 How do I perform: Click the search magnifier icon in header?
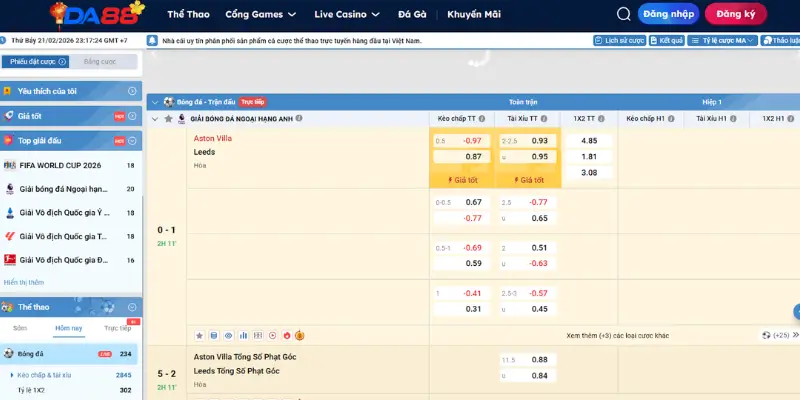coord(624,14)
